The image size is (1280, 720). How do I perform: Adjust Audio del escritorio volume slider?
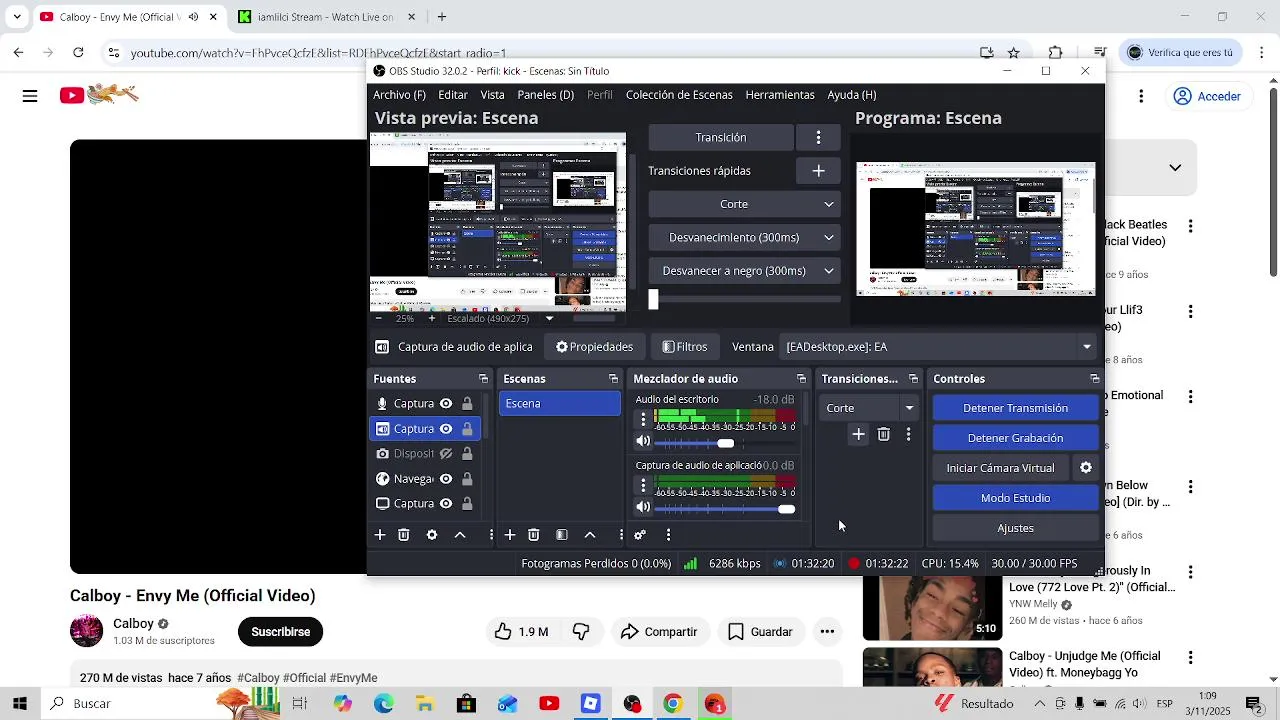click(x=725, y=443)
